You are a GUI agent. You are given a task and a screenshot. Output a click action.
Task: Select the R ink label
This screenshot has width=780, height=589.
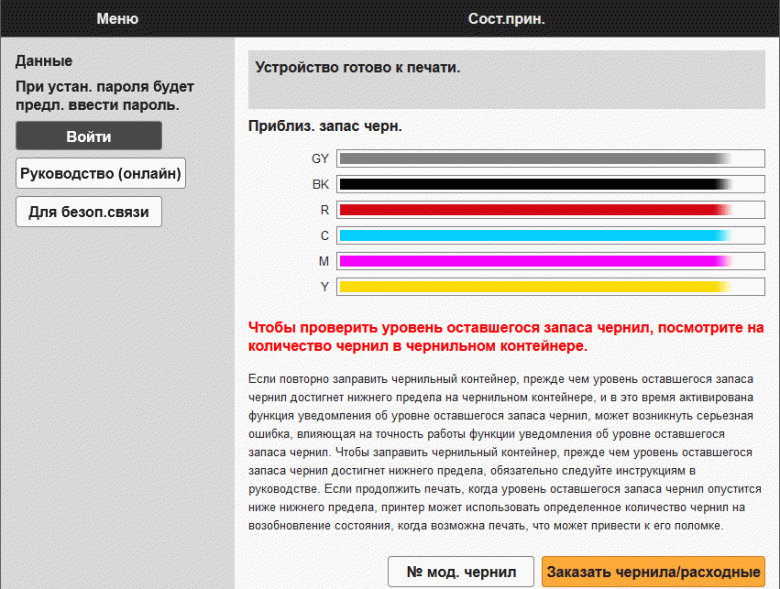[x=324, y=210]
